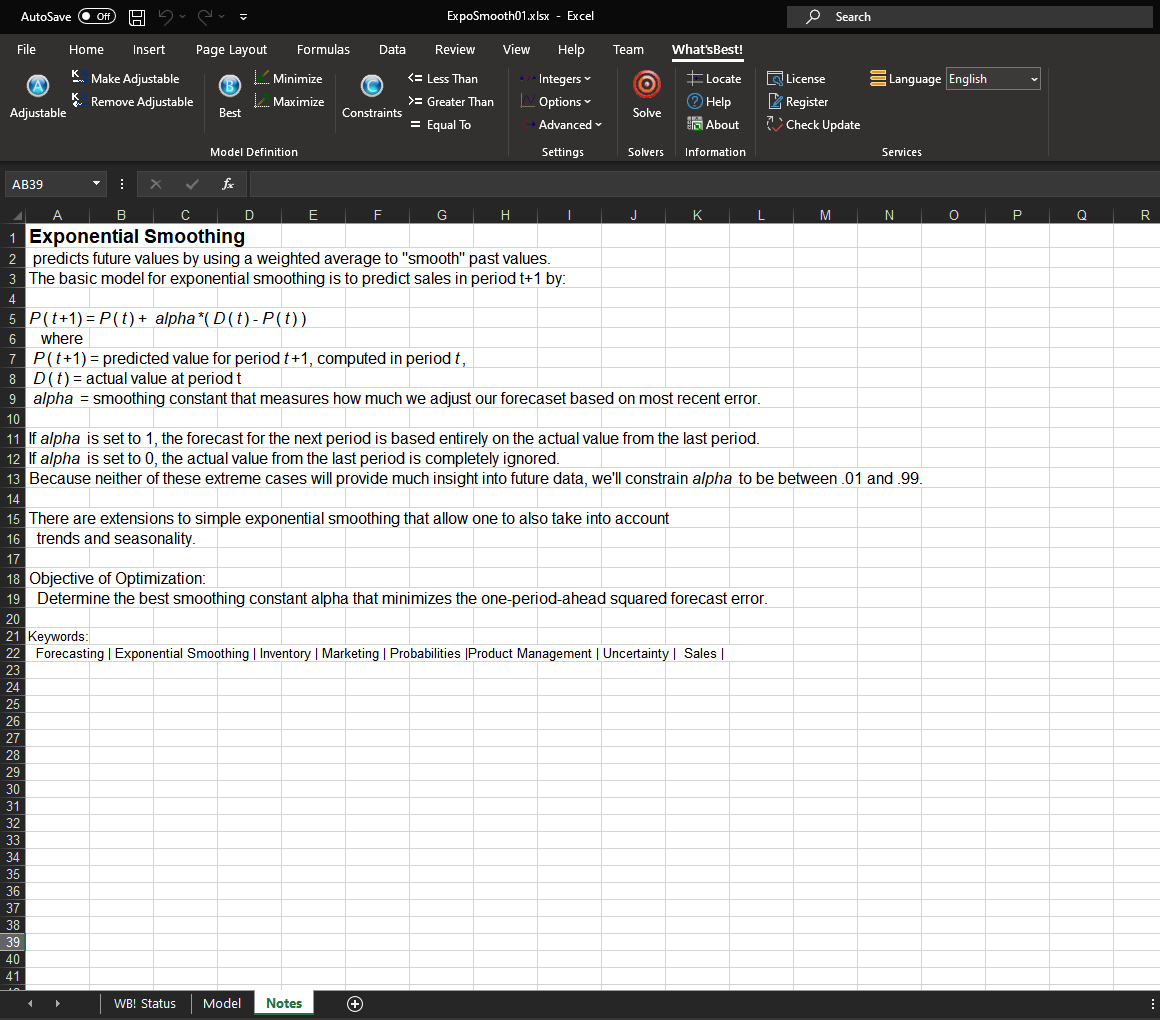This screenshot has width=1160, height=1020.
Task: Open the Constraints button
Action: tap(371, 96)
